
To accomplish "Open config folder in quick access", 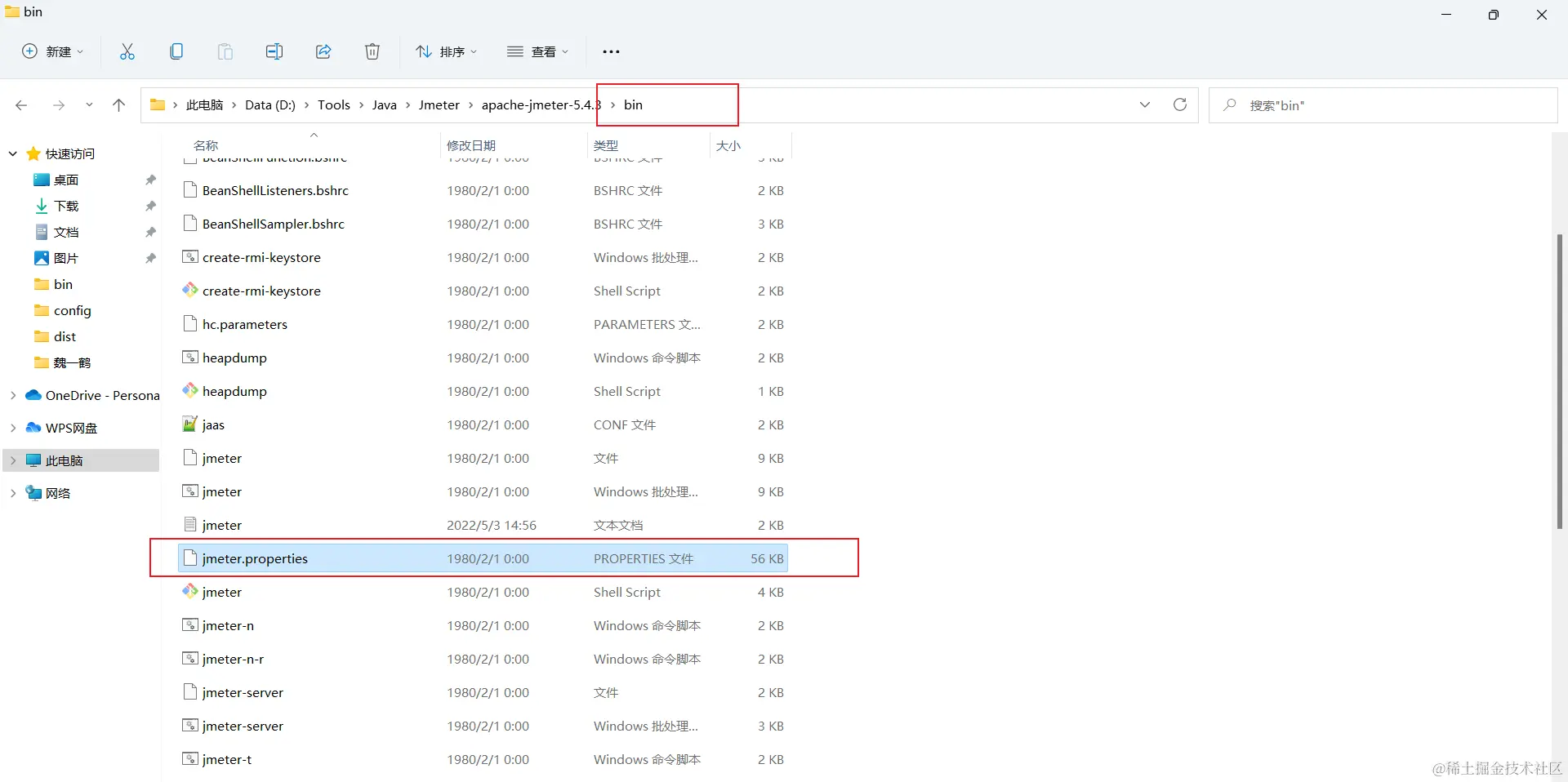I will point(72,310).
